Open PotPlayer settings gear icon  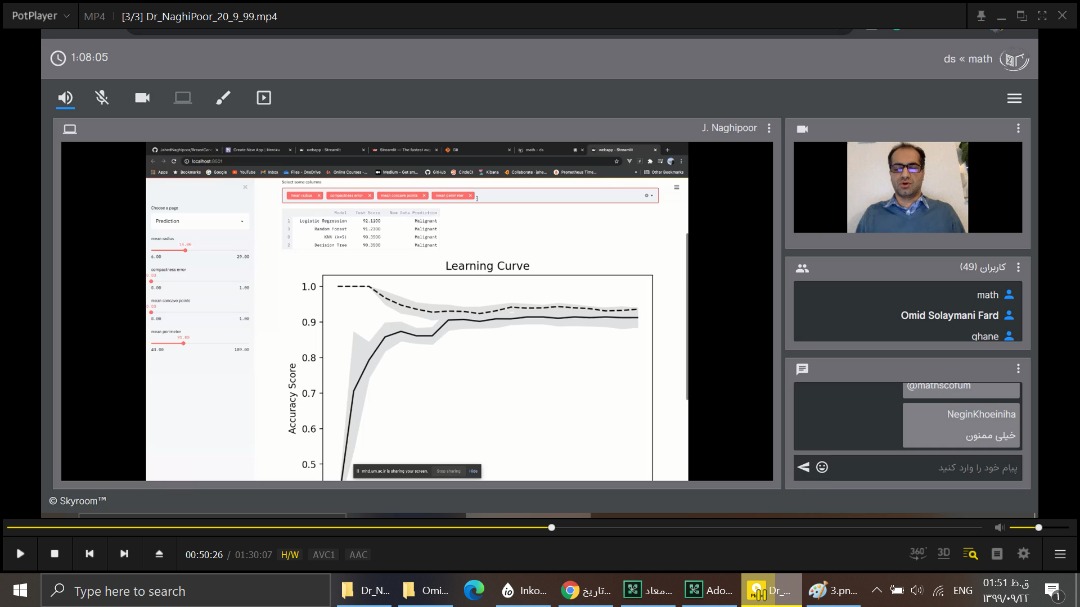[x=1023, y=554]
